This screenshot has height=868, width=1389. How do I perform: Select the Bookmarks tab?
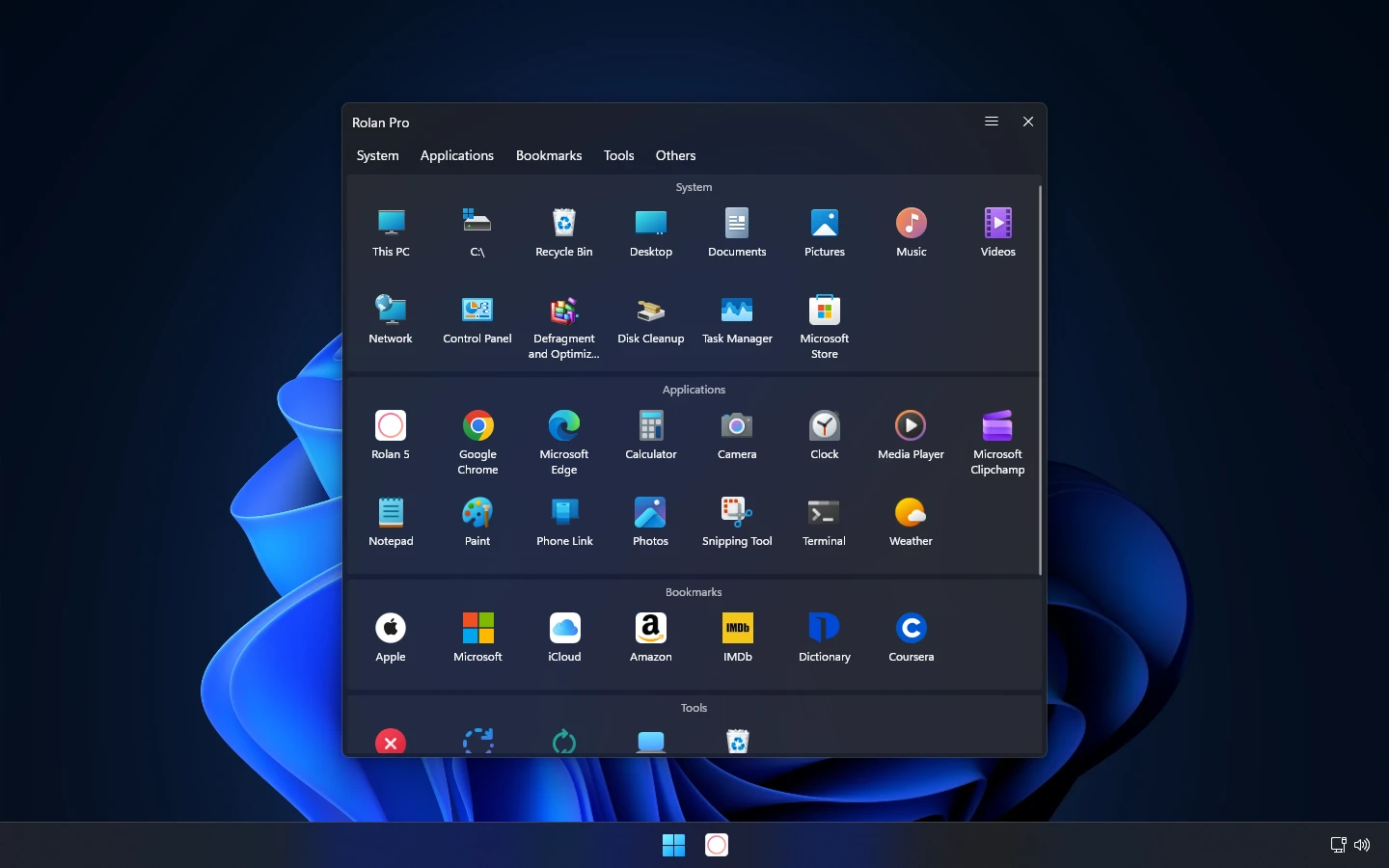(x=549, y=155)
